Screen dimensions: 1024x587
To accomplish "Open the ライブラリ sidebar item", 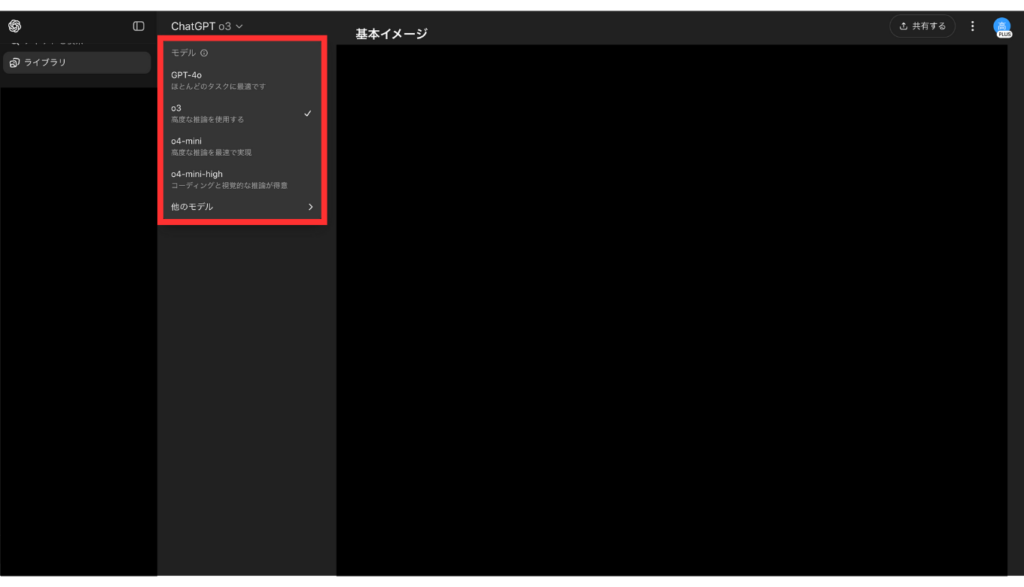I will point(77,63).
